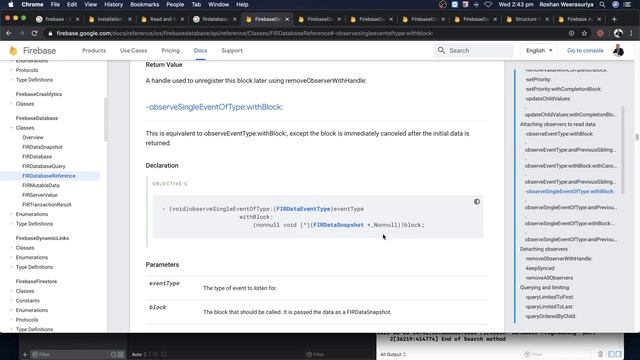Click the search magnifier icon in Firebase header
Viewport: 640px width, 360px height.
(441, 50)
